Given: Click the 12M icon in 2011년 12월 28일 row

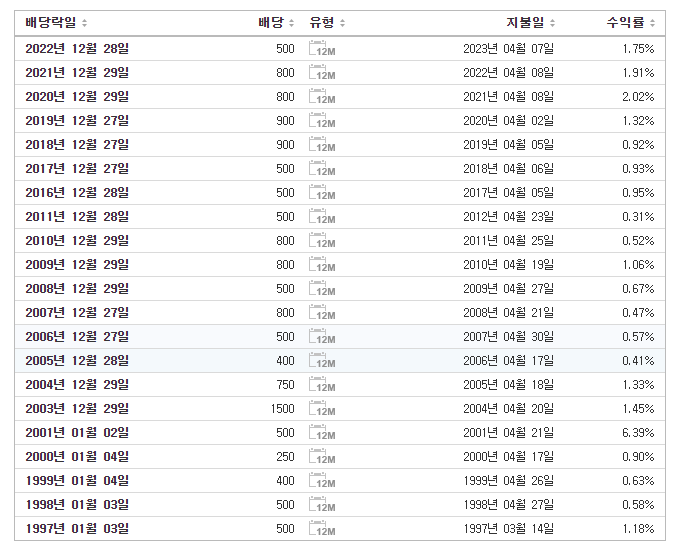Looking at the screenshot, I should (x=322, y=217).
